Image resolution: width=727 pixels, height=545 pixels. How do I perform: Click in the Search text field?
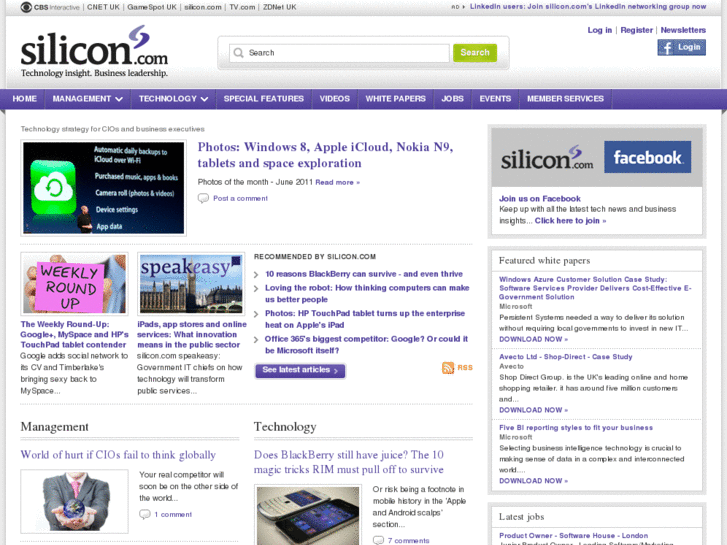339,53
